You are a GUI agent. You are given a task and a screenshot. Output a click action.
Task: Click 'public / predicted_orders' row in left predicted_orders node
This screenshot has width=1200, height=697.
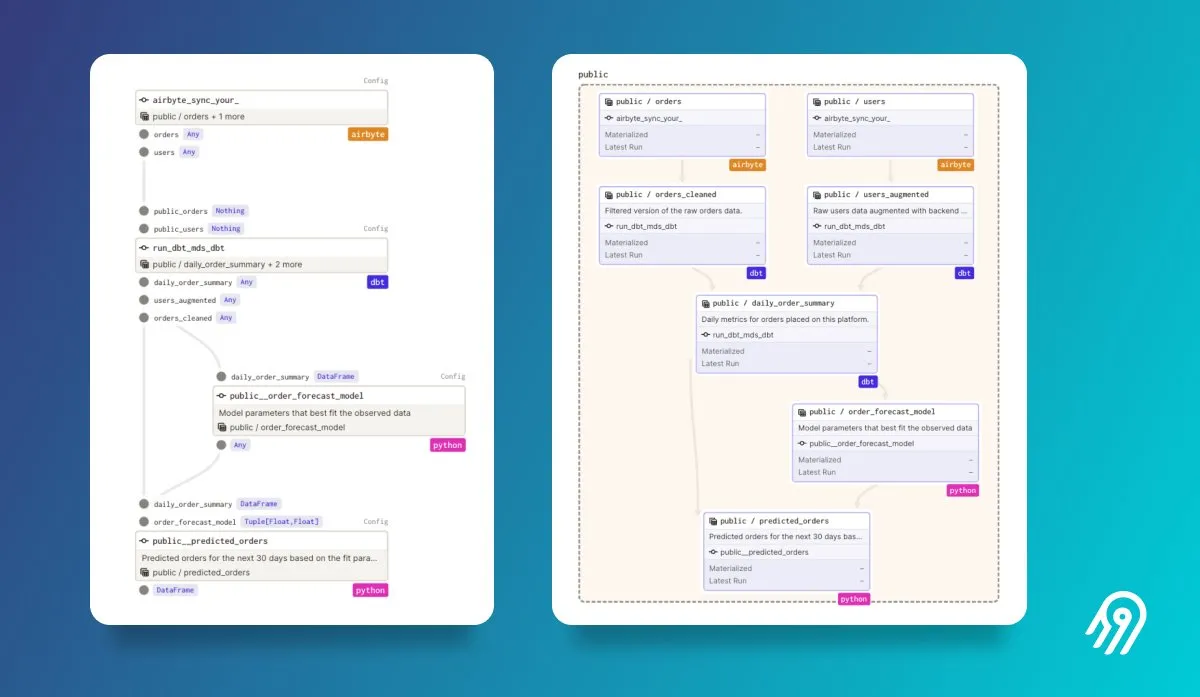(261, 573)
